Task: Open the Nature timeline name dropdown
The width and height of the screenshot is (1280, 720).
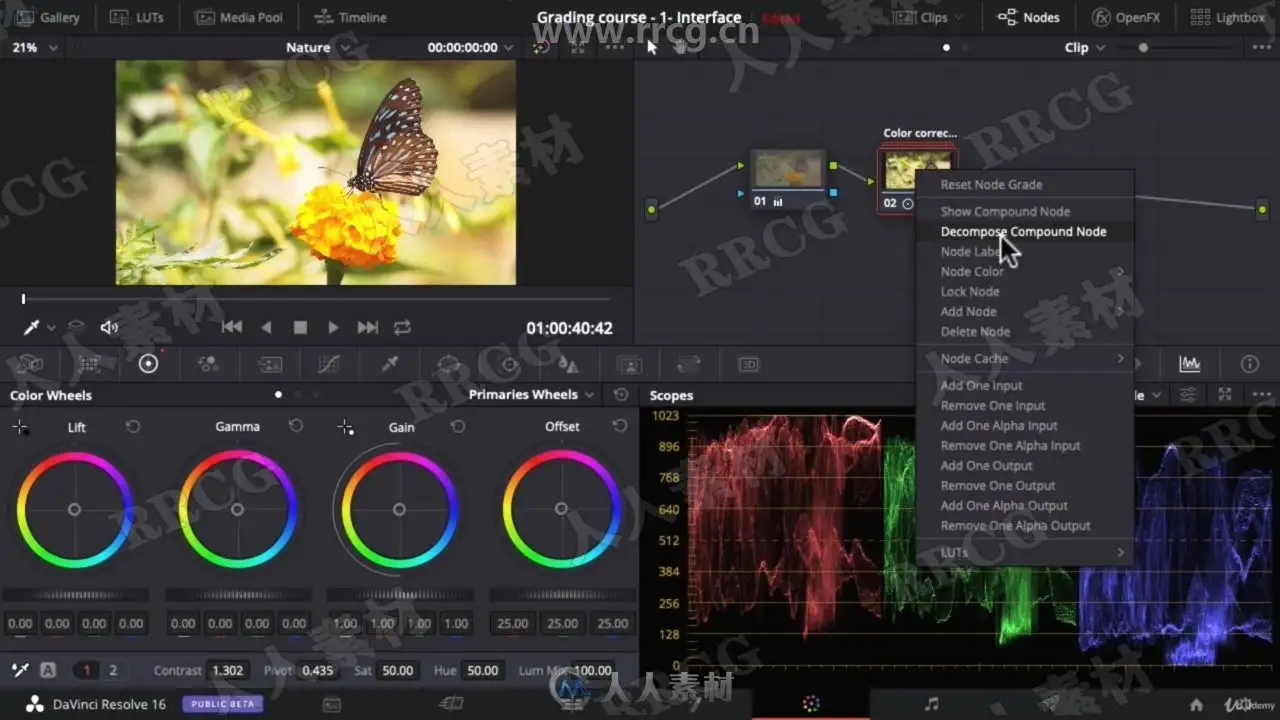Action: click(x=318, y=47)
